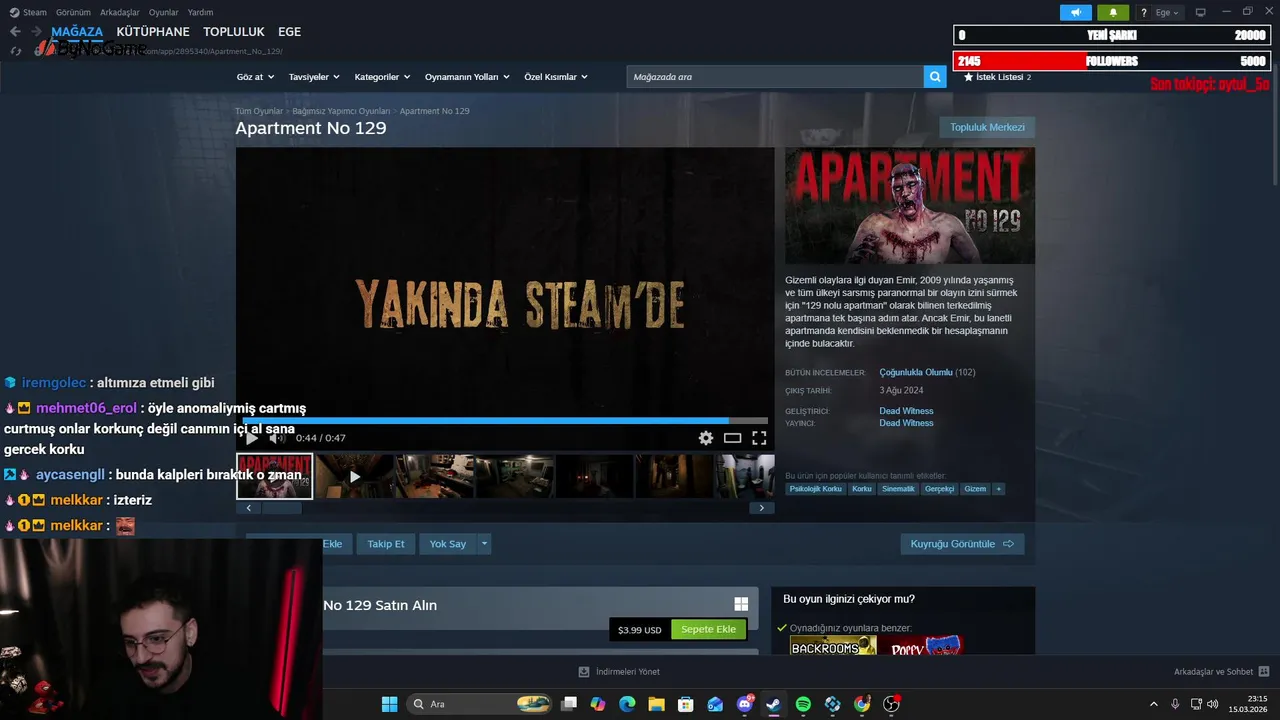Screen dimensions: 1280x720
Task: Switch to the TOPLULUK tab
Action: click(x=234, y=32)
